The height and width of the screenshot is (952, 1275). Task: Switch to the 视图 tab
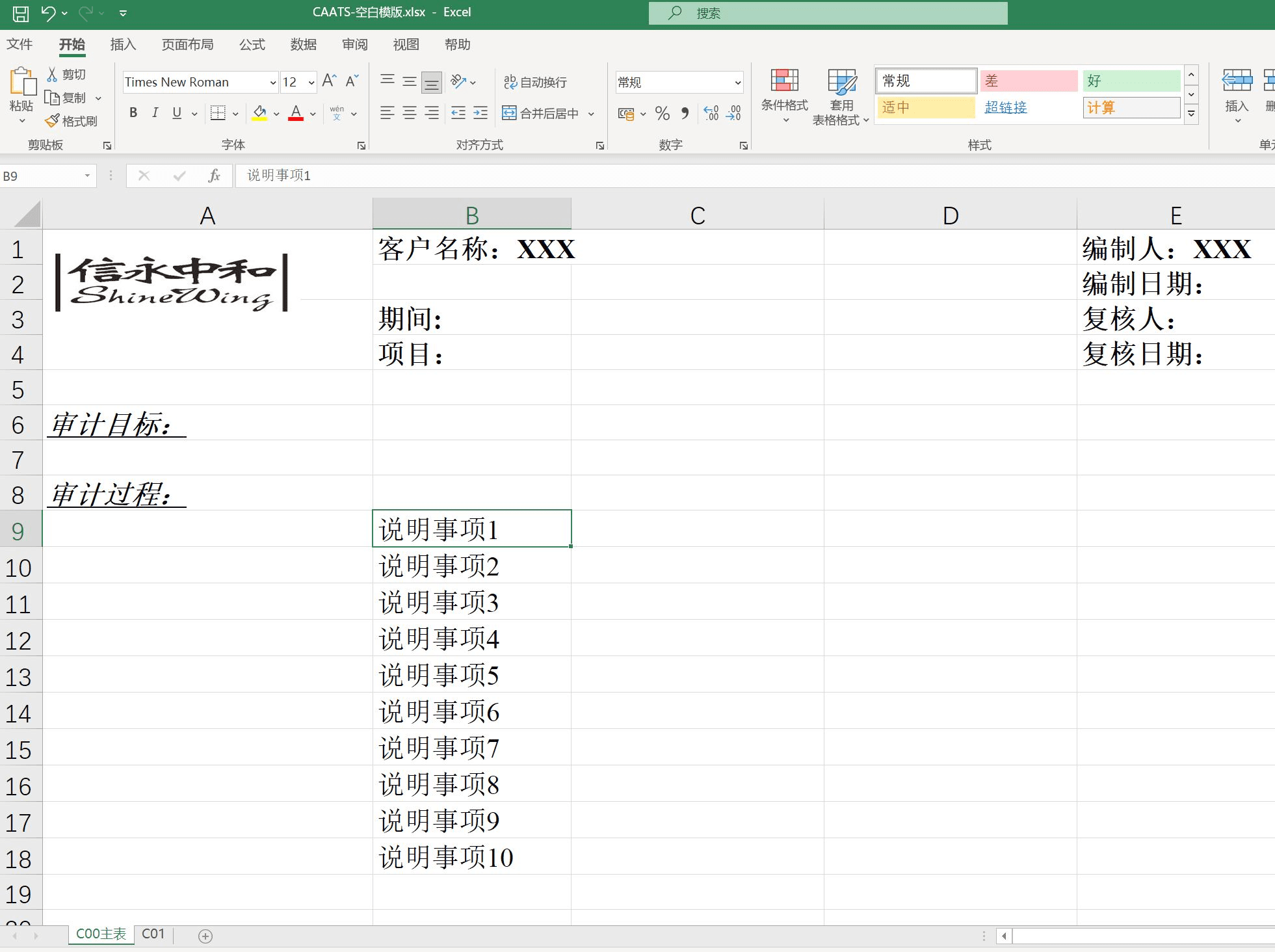tap(406, 44)
